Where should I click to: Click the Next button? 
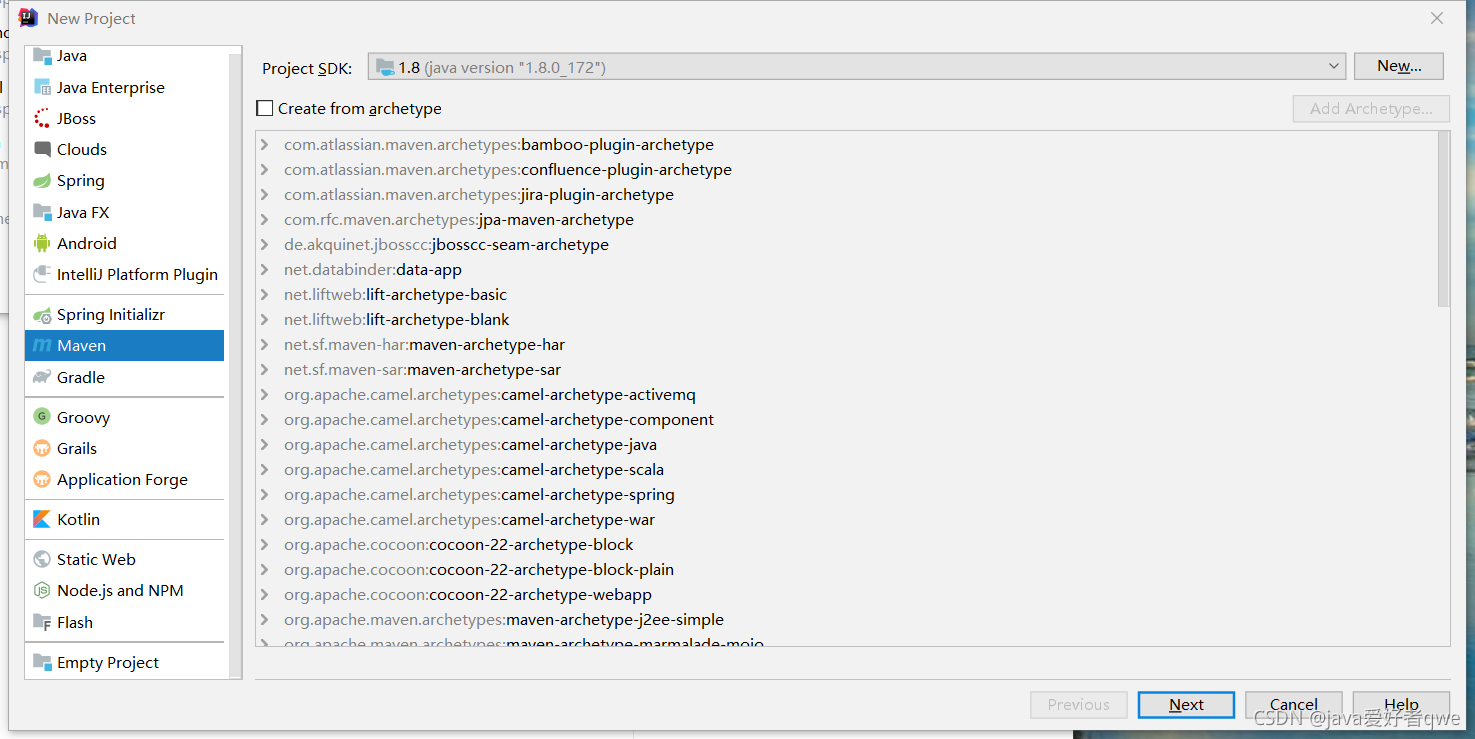[x=1186, y=704]
